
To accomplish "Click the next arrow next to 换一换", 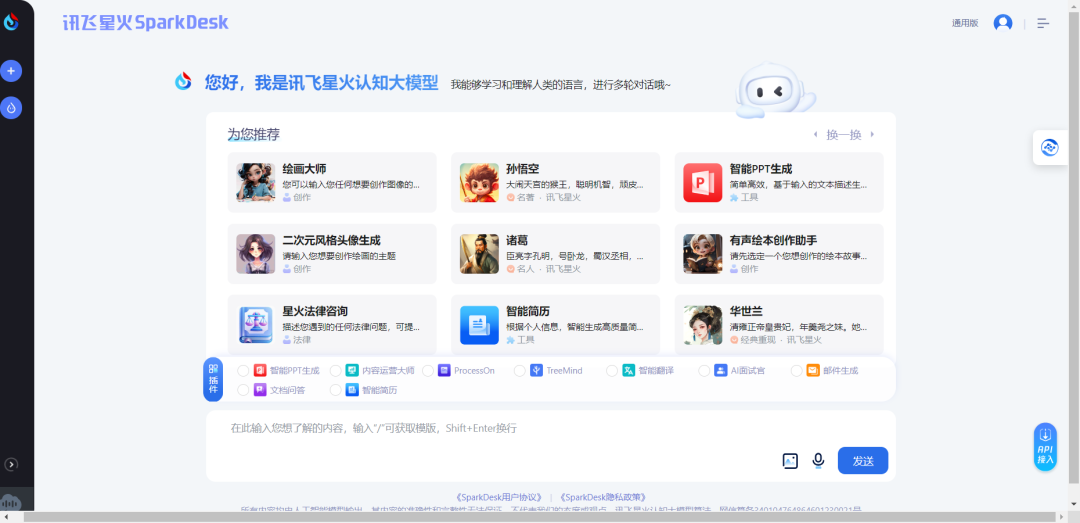I will point(873,134).
